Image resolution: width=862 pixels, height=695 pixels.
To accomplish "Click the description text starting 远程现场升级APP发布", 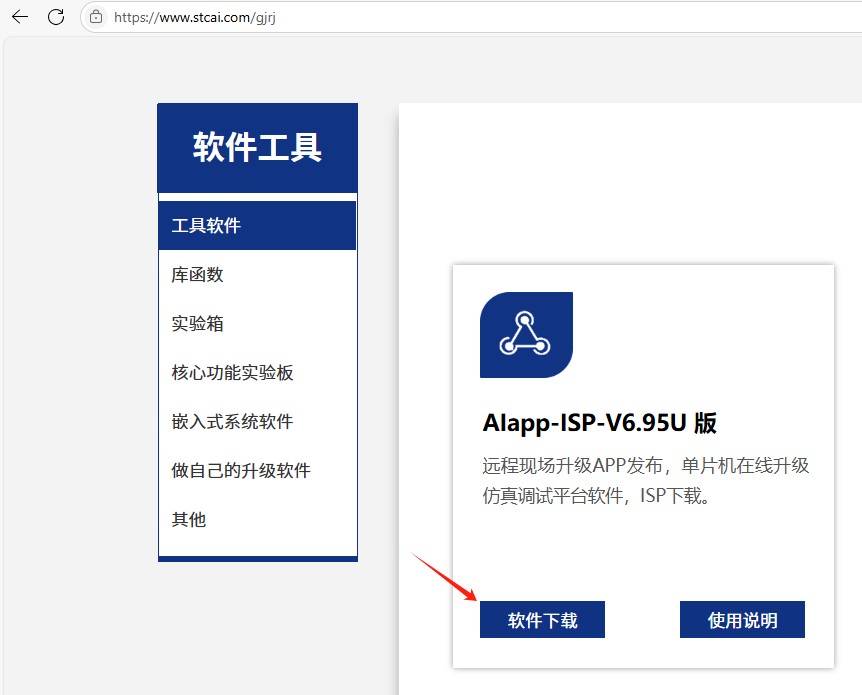I will (x=646, y=481).
